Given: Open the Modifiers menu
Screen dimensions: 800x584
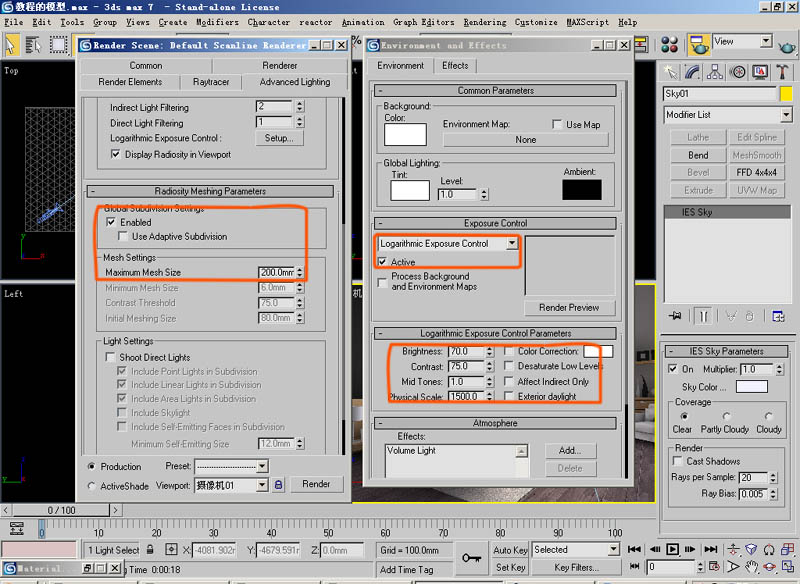Looking at the screenshot, I should (x=217, y=22).
